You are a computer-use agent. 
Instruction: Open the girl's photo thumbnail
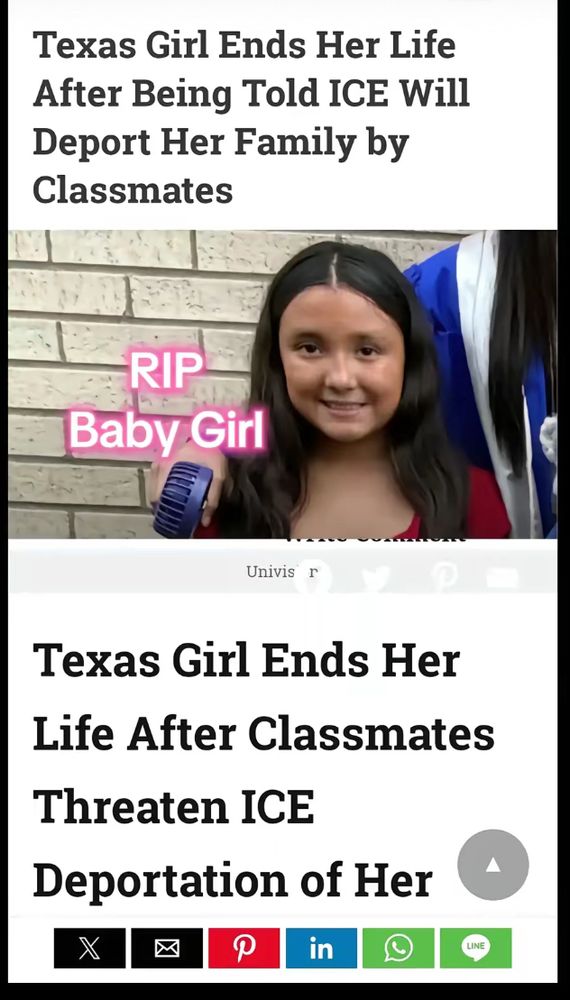[282, 384]
